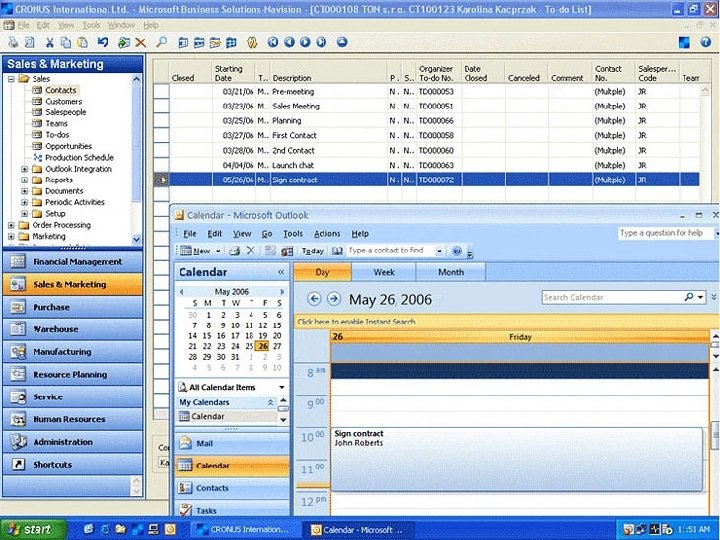Open the Manufacturing module button
The image size is (720, 540).
coord(73,352)
